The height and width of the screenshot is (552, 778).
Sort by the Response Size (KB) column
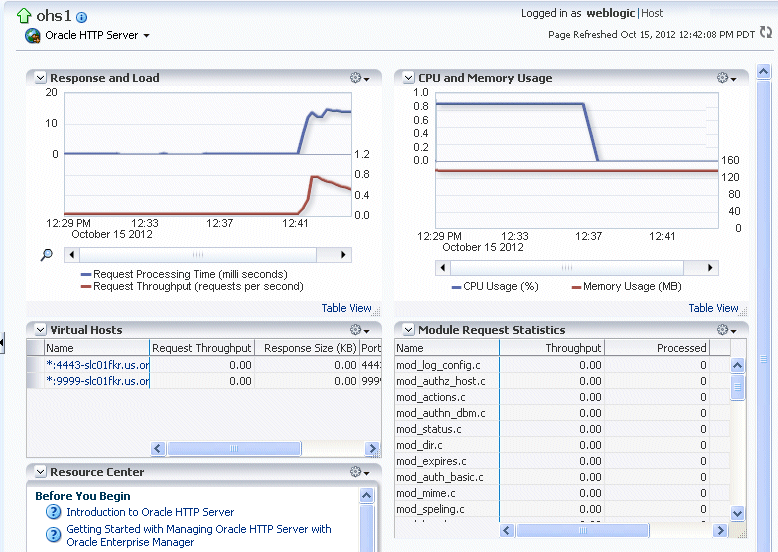[307, 348]
